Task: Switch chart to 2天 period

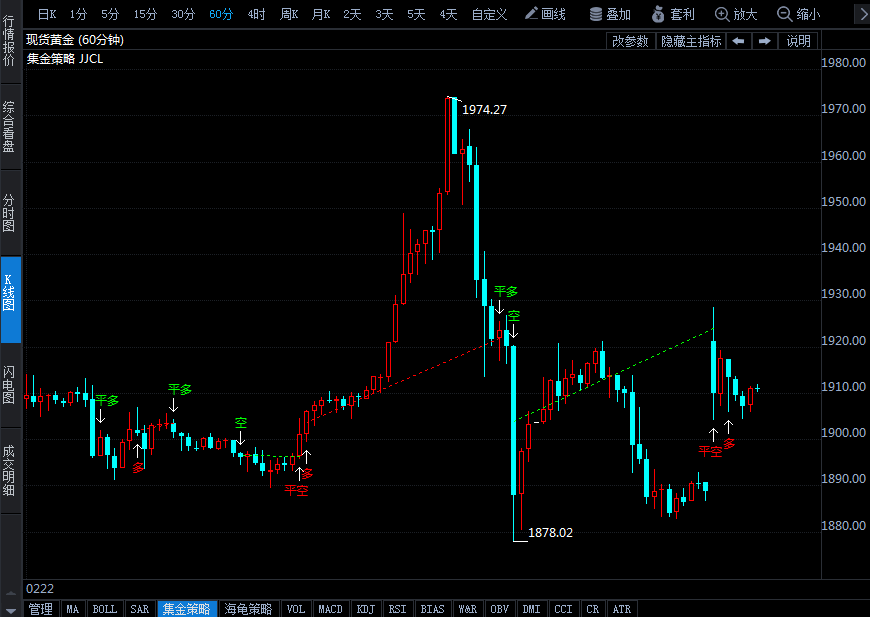Action: click(352, 14)
